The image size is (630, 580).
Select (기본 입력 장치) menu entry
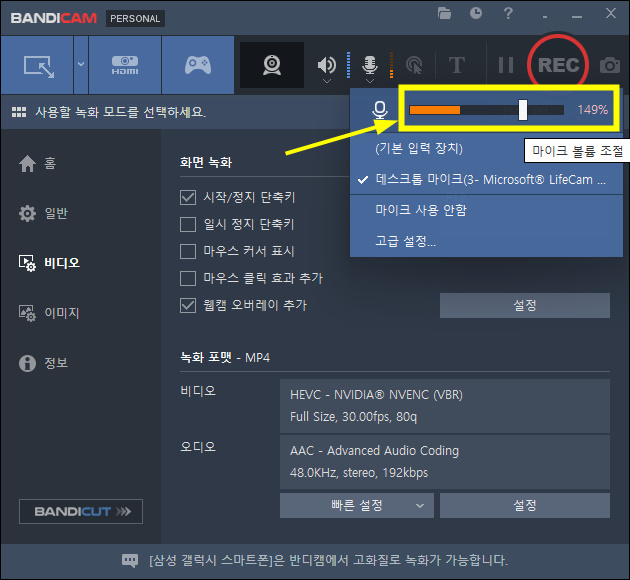tap(419, 148)
